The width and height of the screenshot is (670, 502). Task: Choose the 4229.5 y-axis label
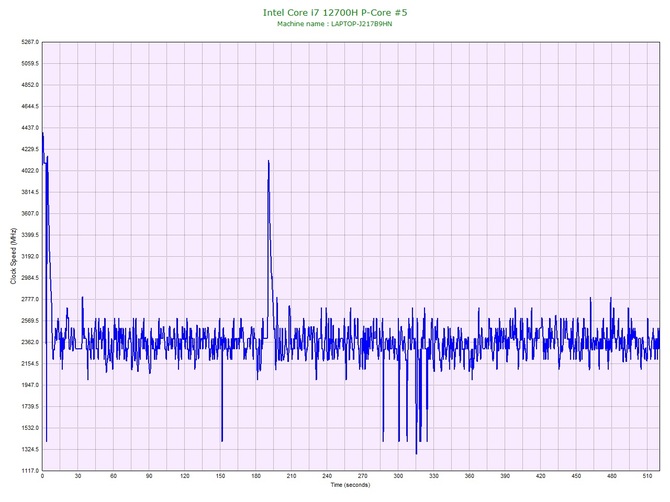coord(30,150)
